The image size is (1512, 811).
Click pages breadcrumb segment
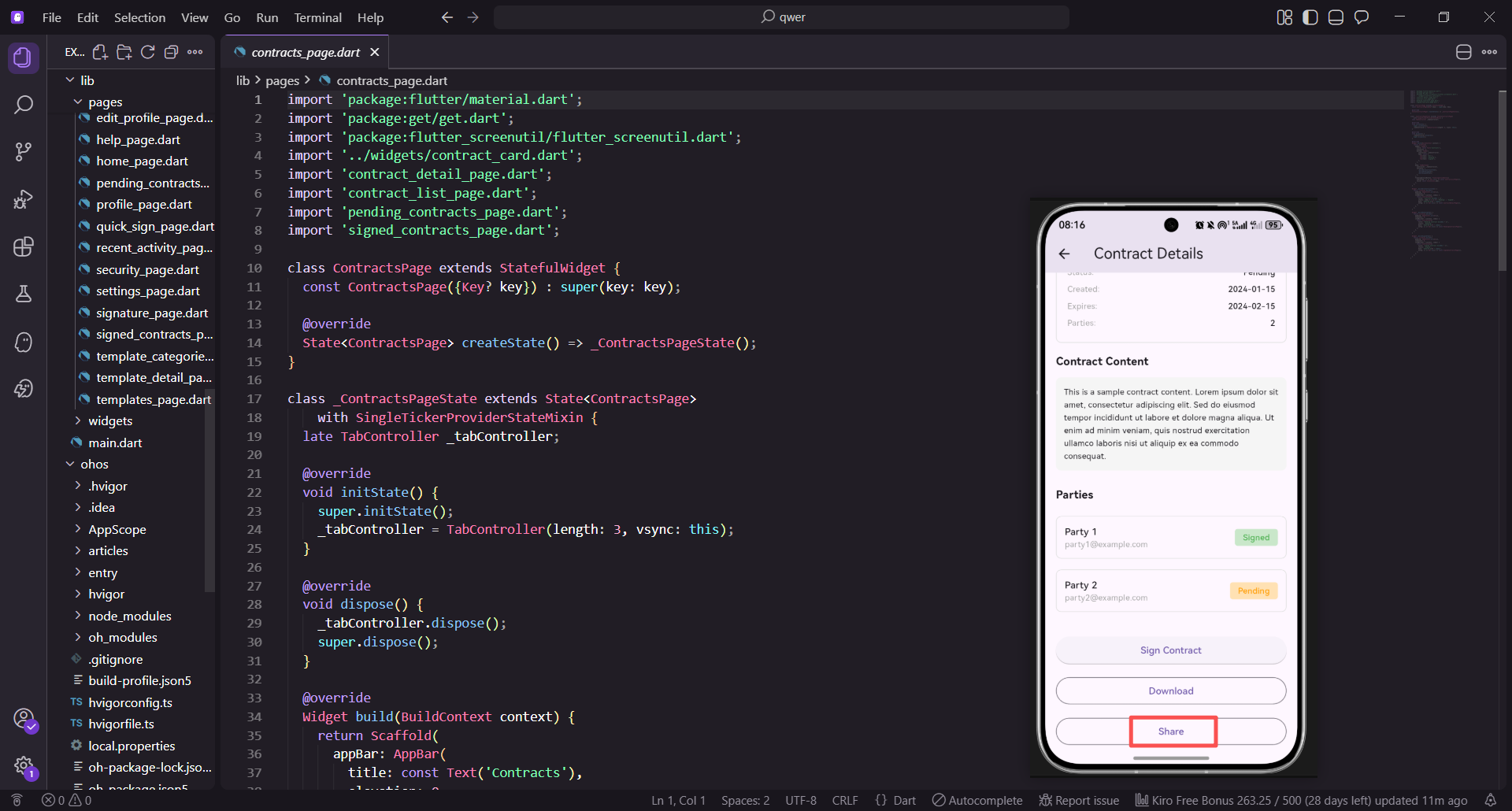point(282,80)
